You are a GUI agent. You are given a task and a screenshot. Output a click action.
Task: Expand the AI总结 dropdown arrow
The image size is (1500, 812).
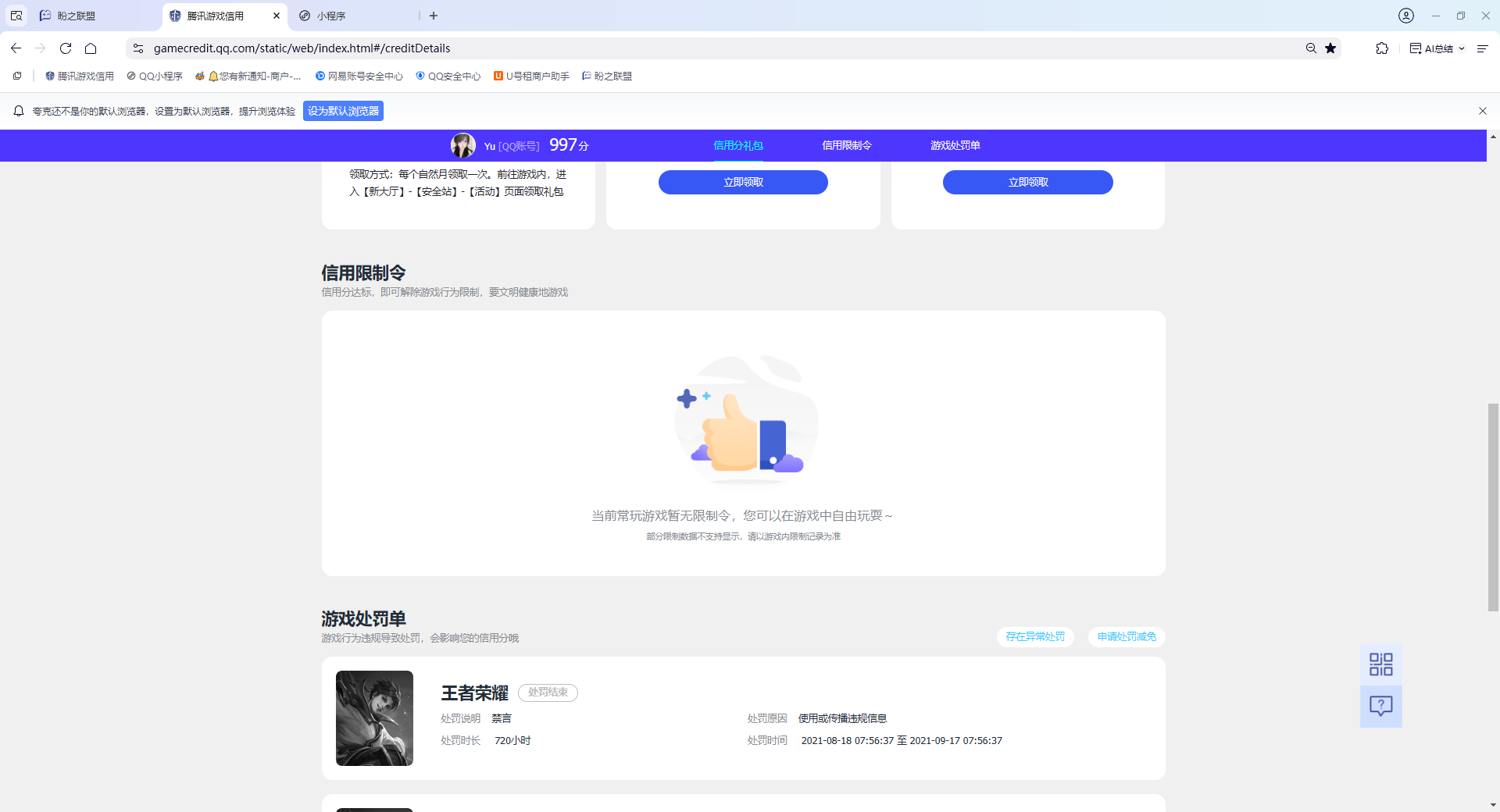(x=1462, y=48)
